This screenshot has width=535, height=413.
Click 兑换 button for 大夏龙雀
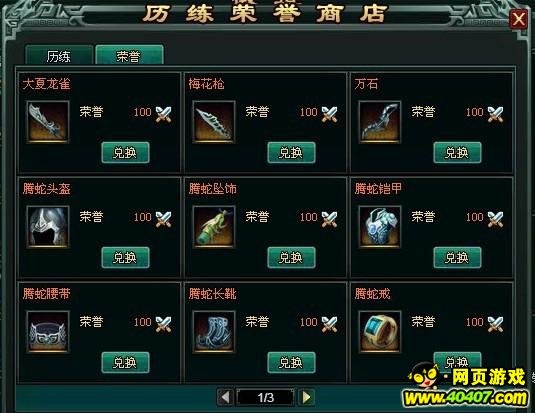point(125,153)
